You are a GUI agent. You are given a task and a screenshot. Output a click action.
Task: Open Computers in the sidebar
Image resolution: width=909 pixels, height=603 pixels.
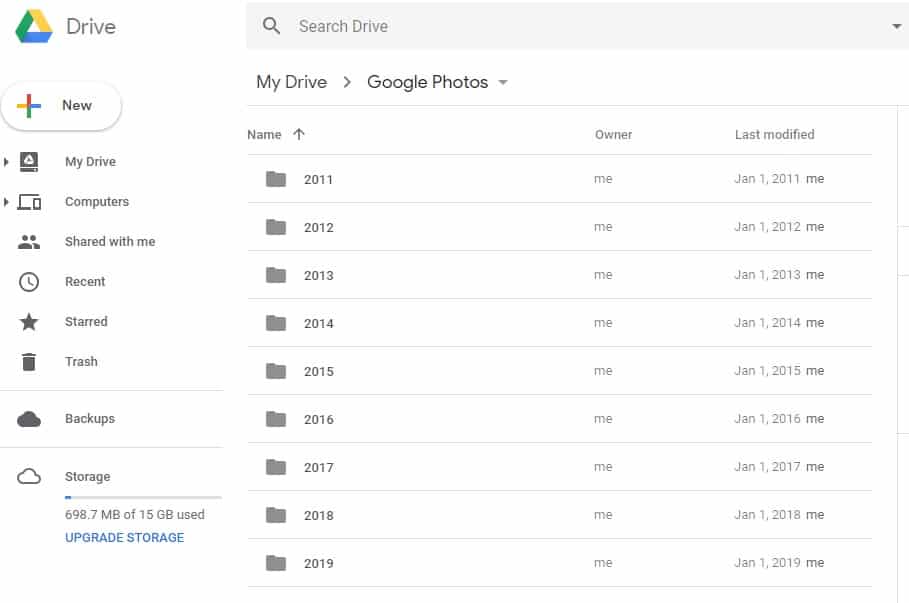coord(97,202)
